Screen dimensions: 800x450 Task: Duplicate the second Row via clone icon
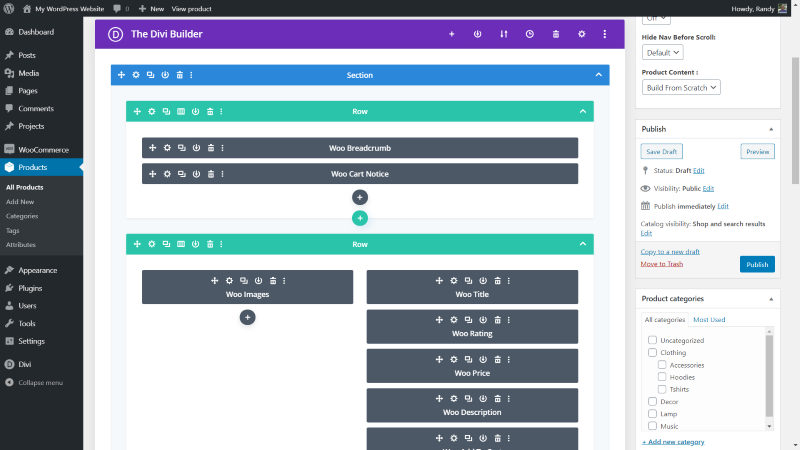pyautogui.click(x=166, y=244)
